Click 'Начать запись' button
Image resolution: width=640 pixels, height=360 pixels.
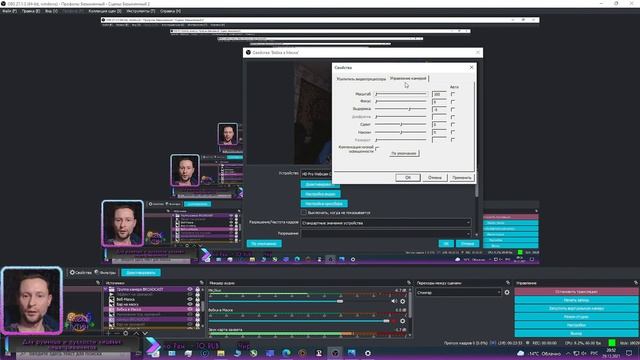click(x=577, y=300)
